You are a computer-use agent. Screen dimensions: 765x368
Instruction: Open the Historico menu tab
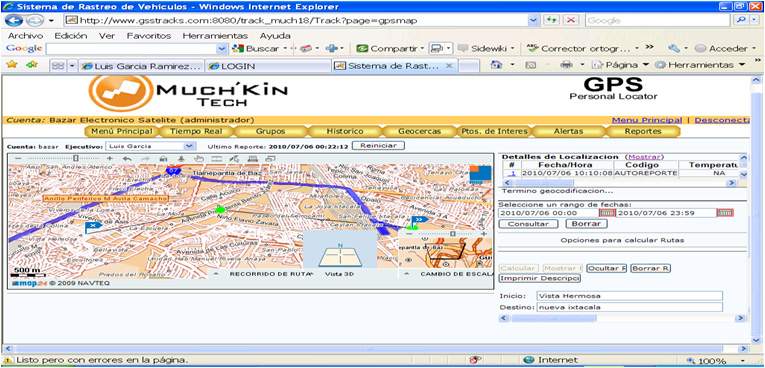click(345, 131)
